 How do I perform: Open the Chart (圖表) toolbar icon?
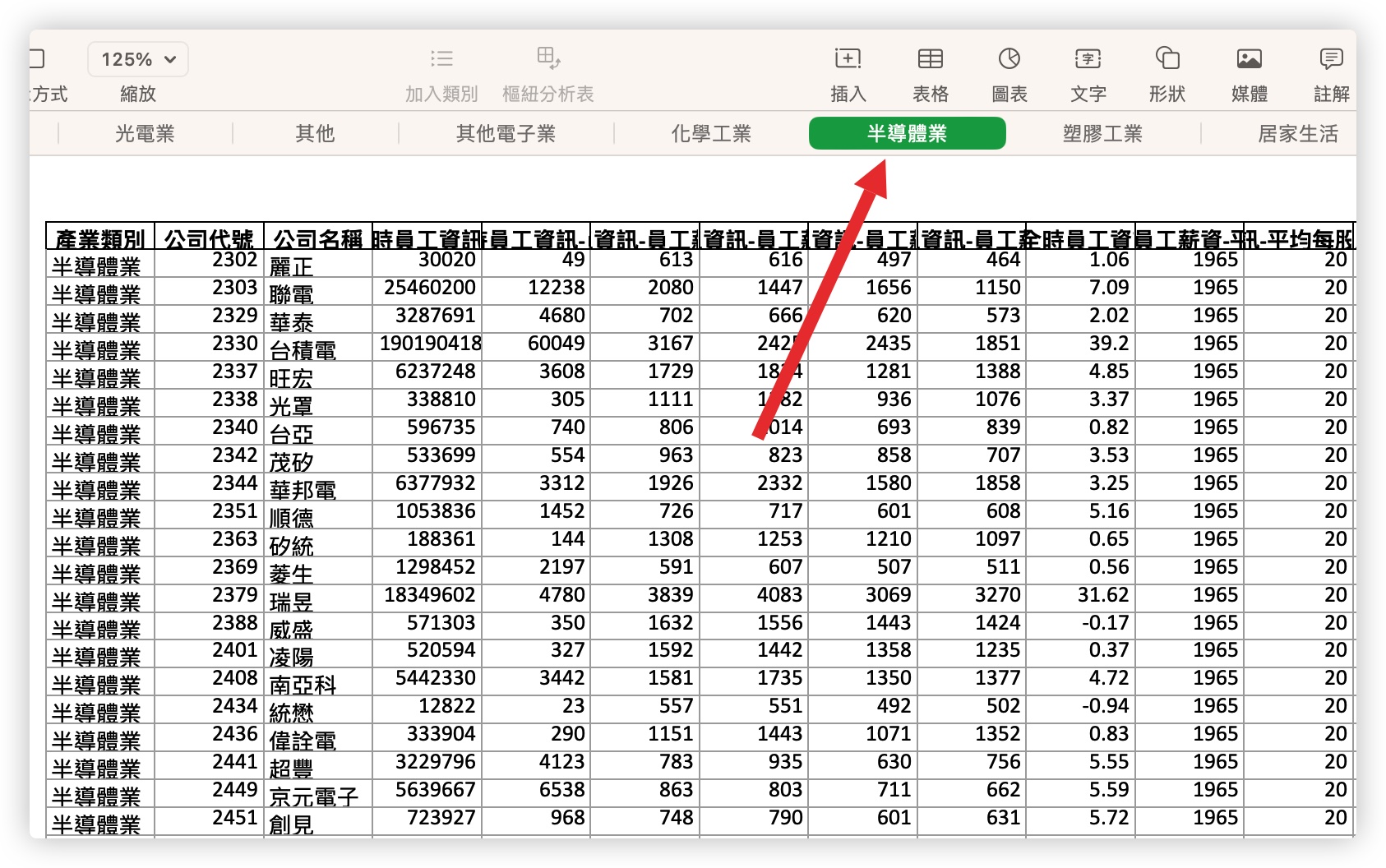[1009, 58]
